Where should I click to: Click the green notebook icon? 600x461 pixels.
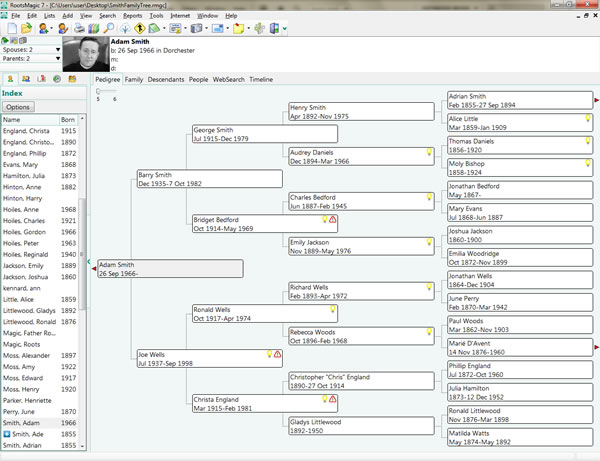(154, 28)
